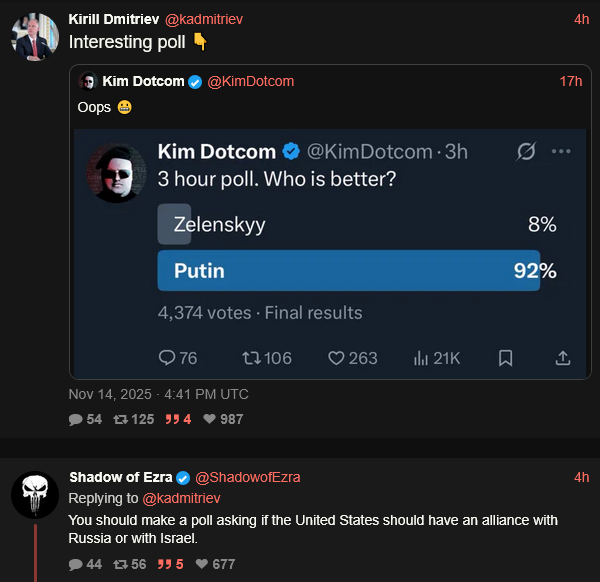The width and height of the screenshot is (600, 582).
Task: Select Putin poll result bar
Action: pos(348,271)
